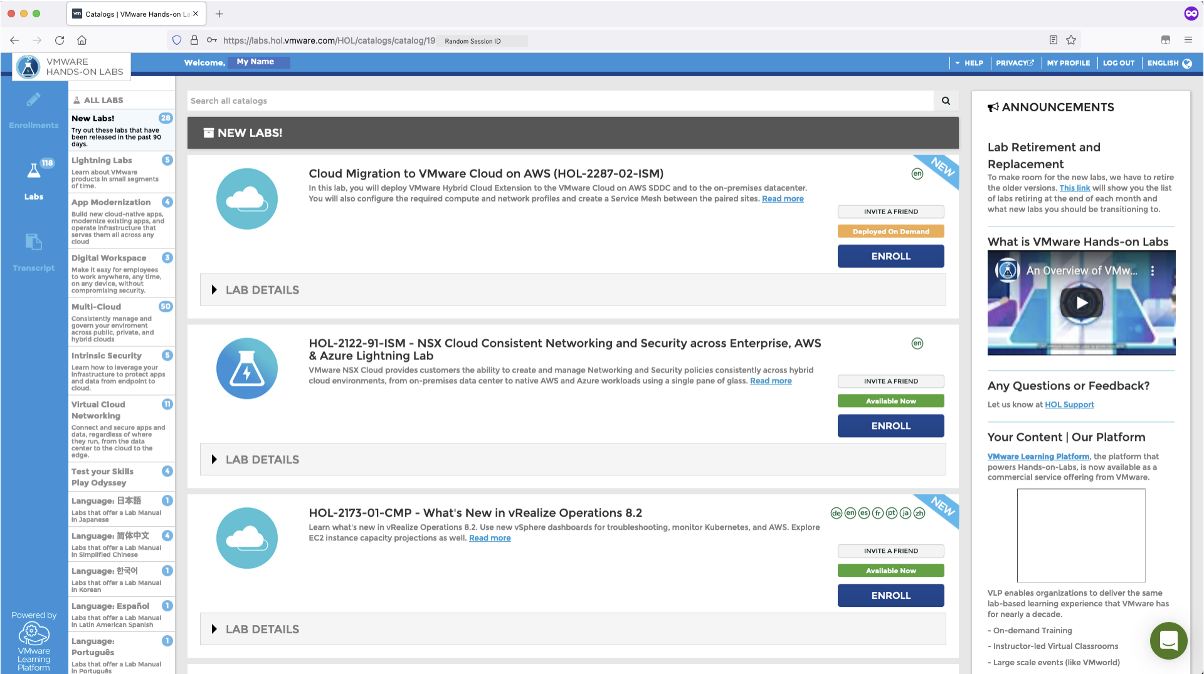Go to the browser home page
This screenshot has width=1204, height=674.
(82, 40)
